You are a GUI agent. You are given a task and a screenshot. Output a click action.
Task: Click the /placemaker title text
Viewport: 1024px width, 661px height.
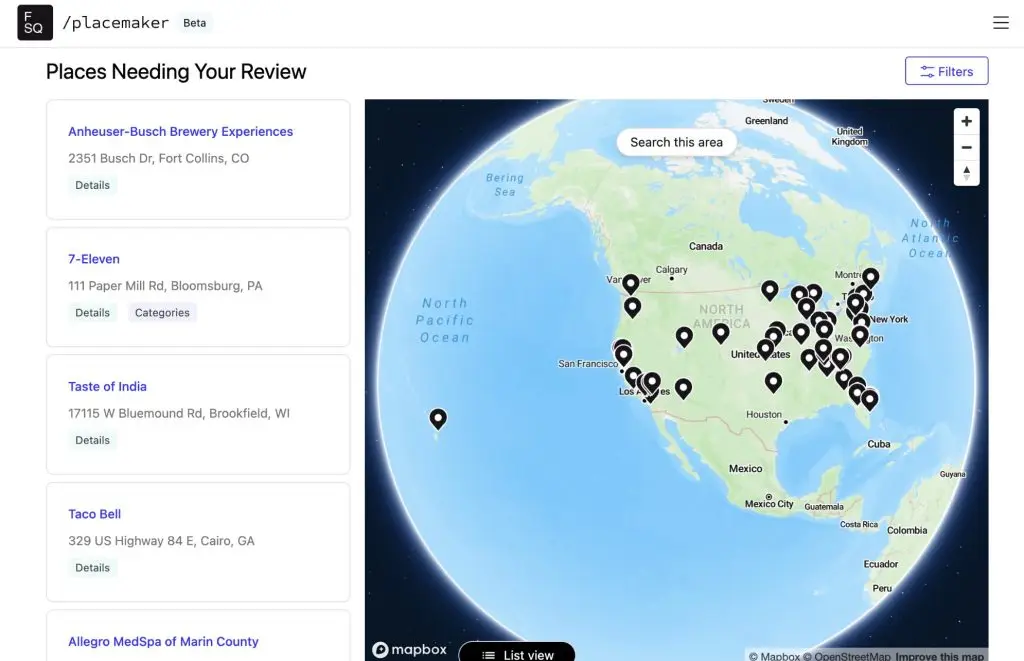click(116, 23)
